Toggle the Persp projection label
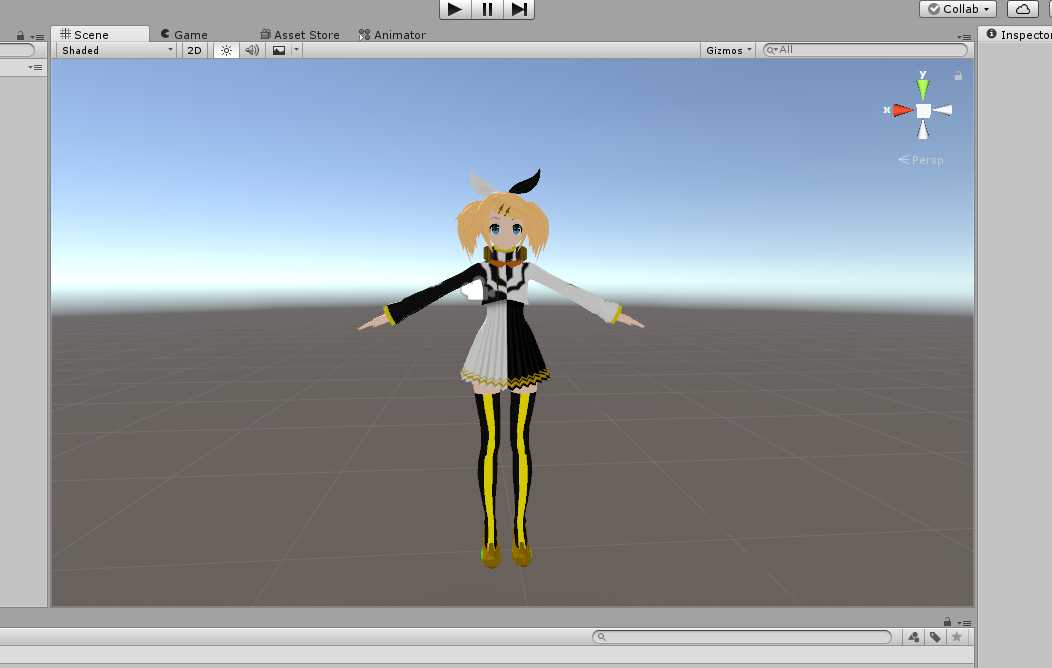This screenshot has height=668, width=1052. [921, 160]
